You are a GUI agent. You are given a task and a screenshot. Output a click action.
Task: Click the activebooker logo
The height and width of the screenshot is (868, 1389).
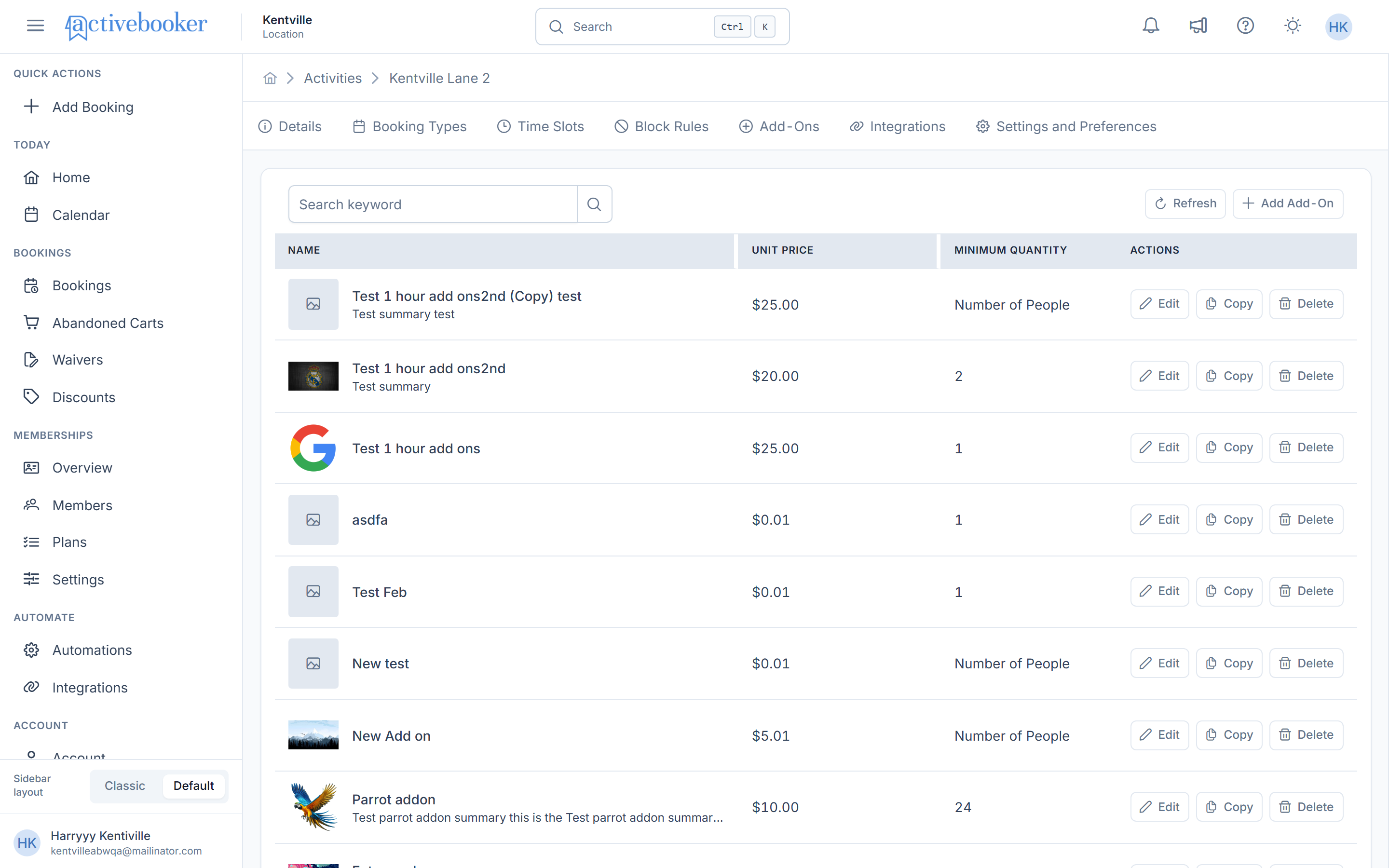[136, 26]
